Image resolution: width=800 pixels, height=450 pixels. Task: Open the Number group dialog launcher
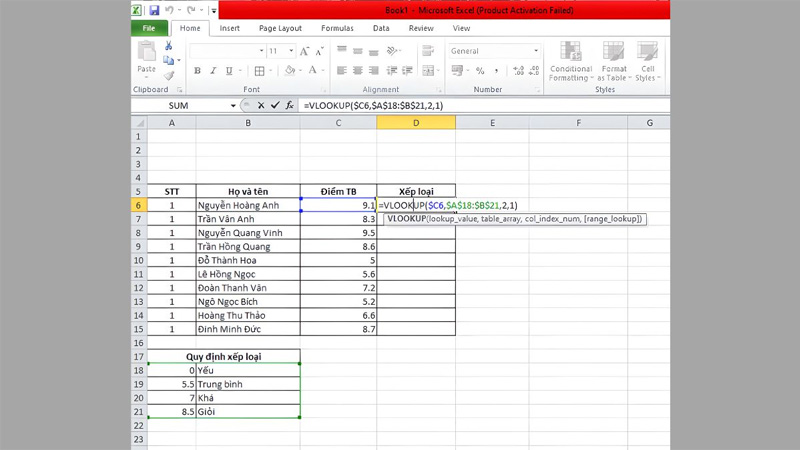tap(537, 90)
